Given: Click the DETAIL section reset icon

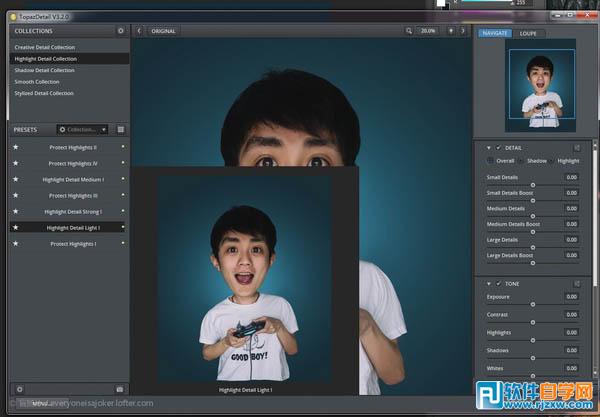Looking at the screenshot, I should pos(577,147).
